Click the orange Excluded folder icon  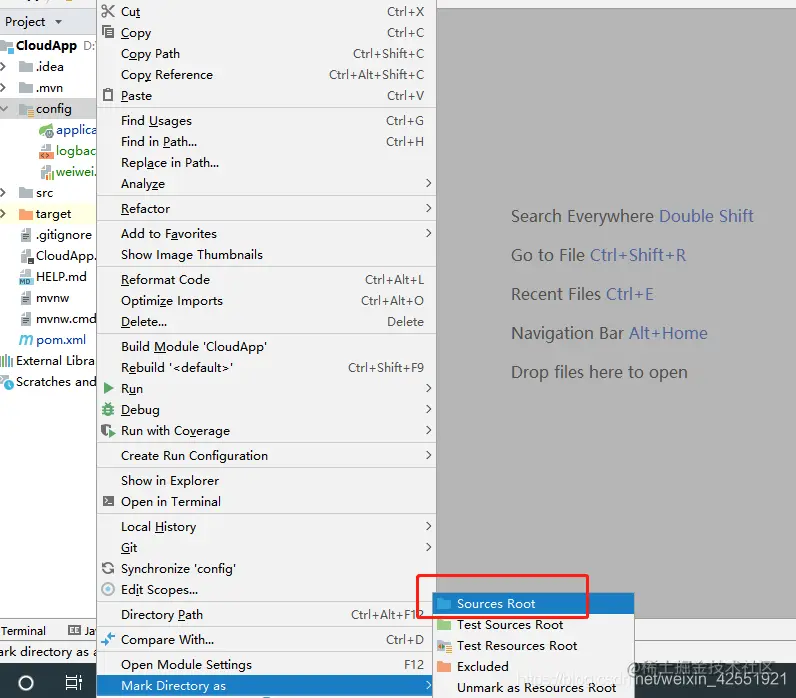coord(444,667)
